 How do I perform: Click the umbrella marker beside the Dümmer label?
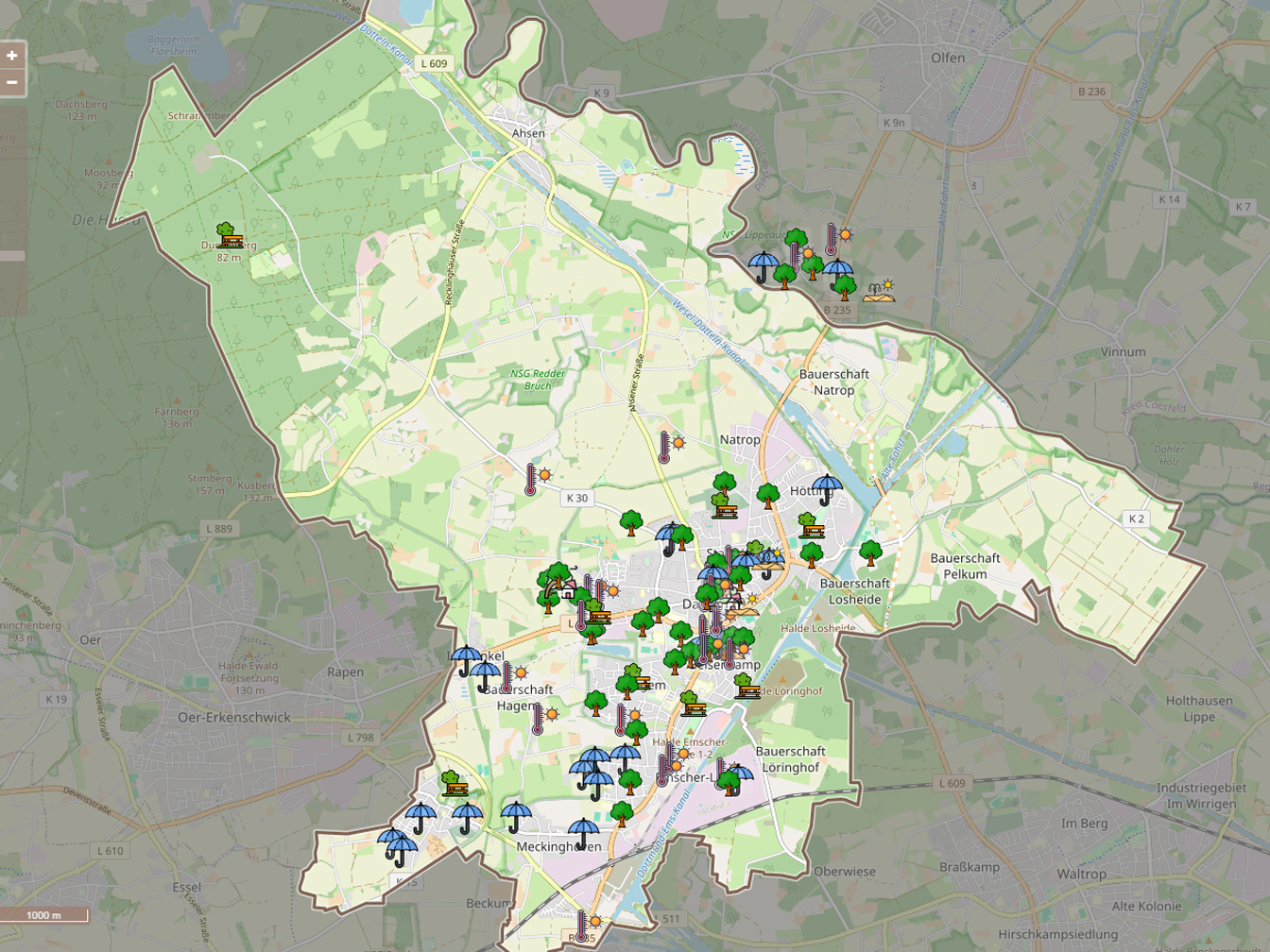[465, 660]
